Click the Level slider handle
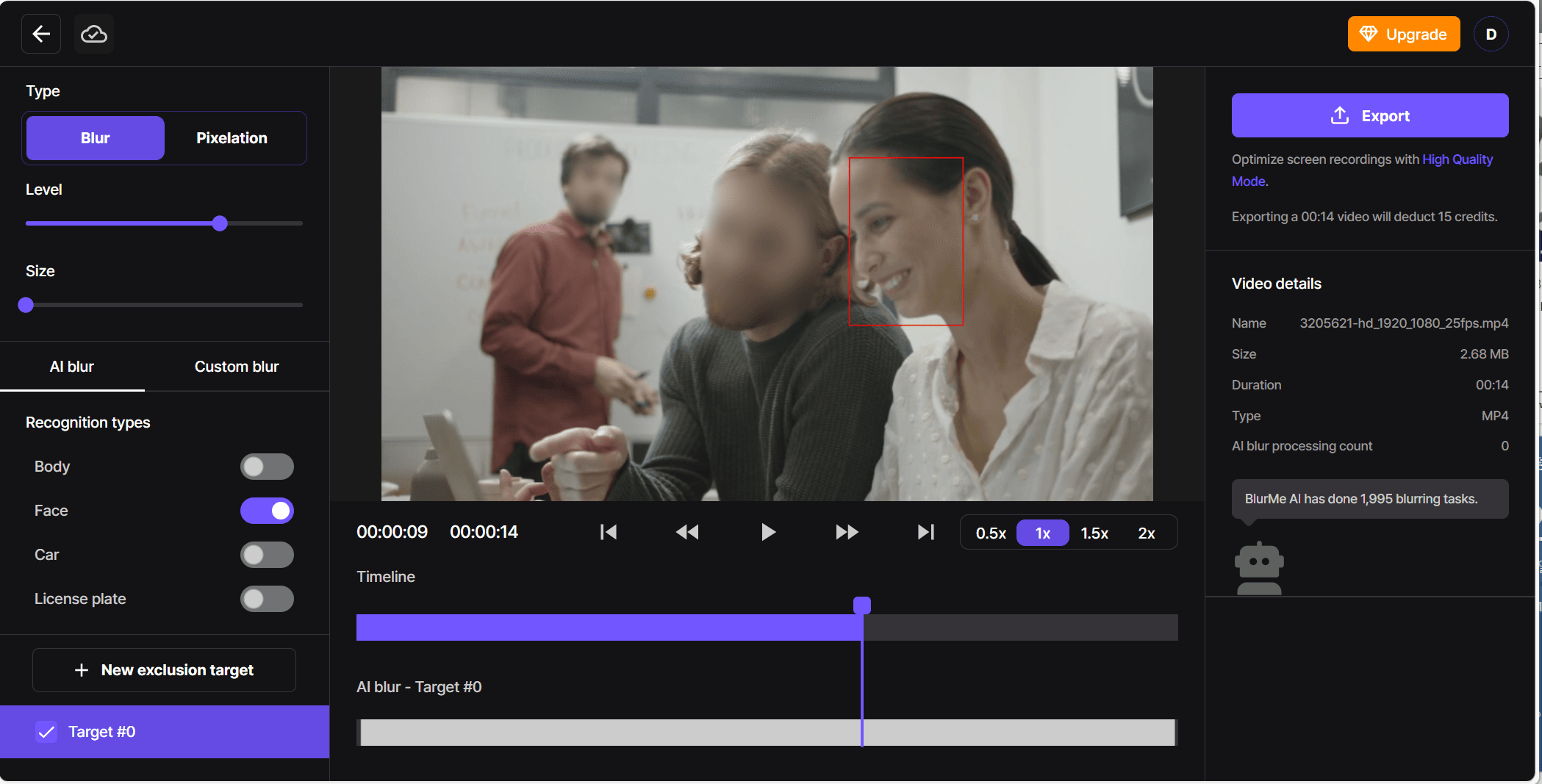This screenshot has width=1542, height=784. 220,223
